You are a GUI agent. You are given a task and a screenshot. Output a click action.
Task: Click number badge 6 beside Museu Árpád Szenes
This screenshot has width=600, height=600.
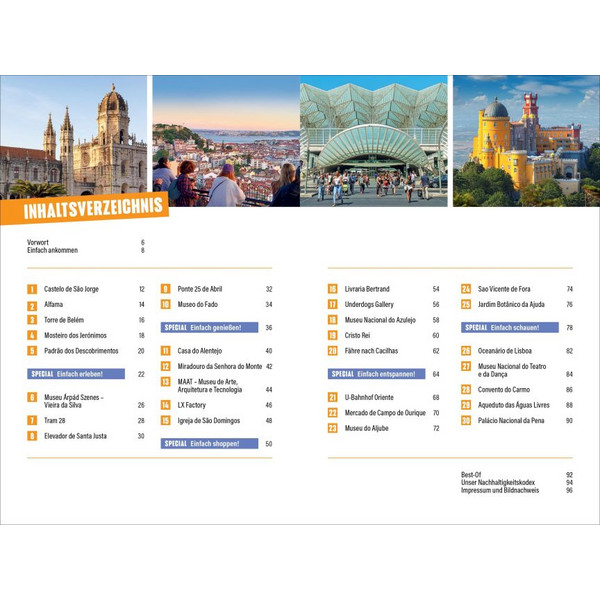32,397
